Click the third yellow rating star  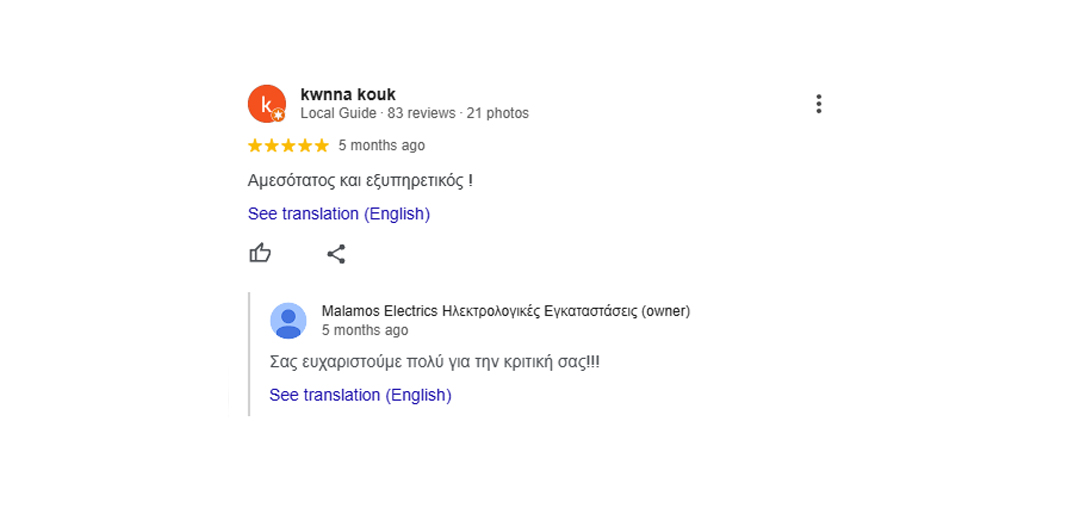[289, 145]
